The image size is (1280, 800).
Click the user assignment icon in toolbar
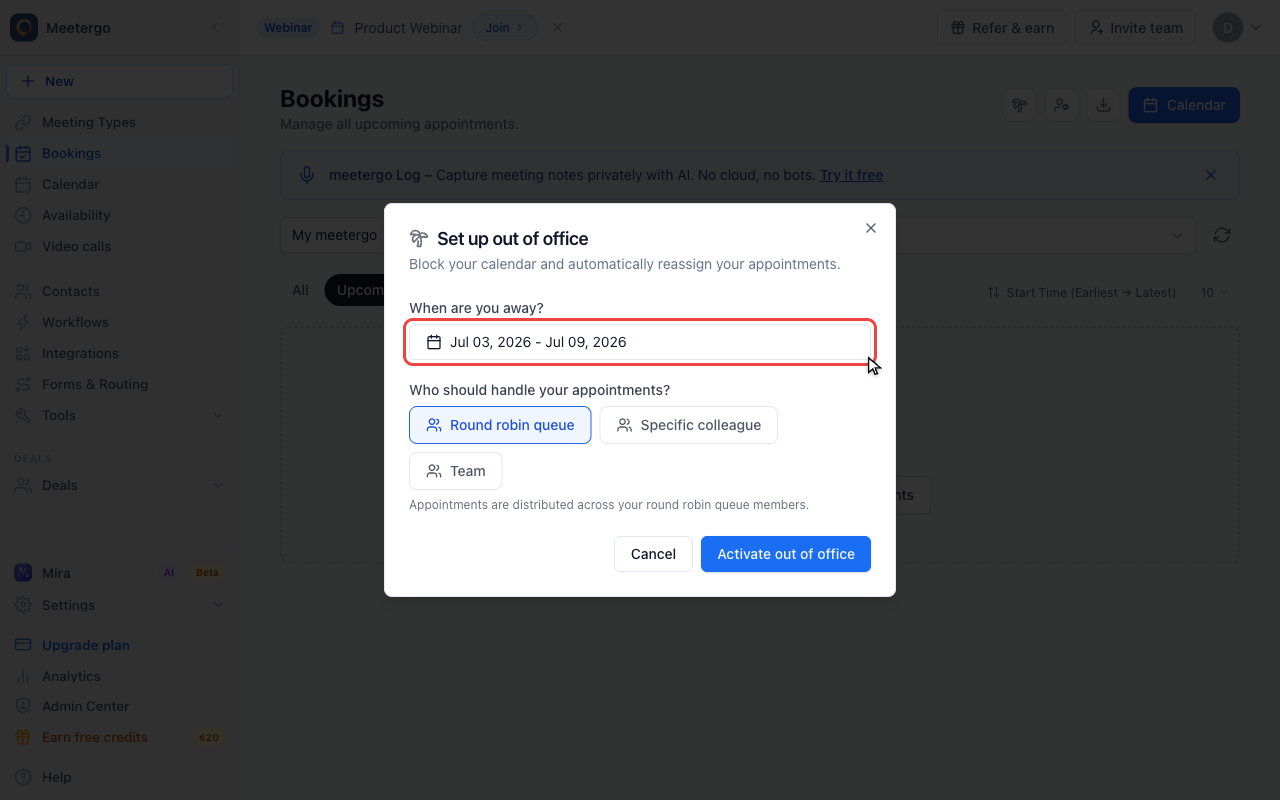click(x=1061, y=105)
